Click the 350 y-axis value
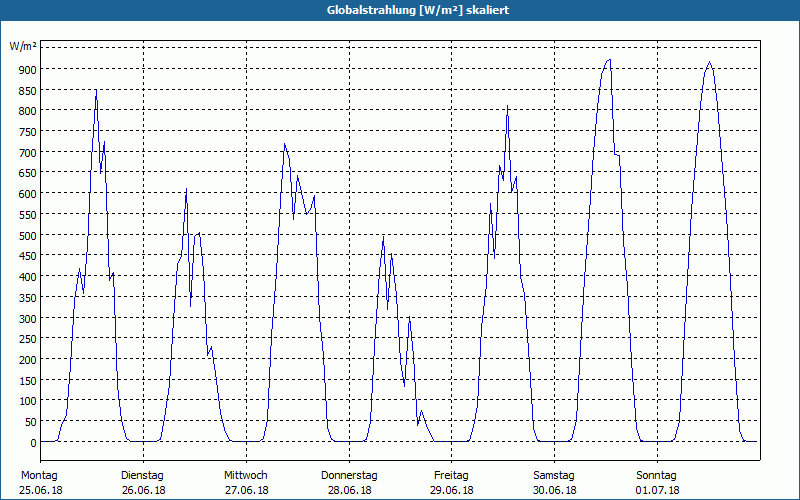Image resolution: width=800 pixels, height=500 pixels. click(x=28, y=297)
